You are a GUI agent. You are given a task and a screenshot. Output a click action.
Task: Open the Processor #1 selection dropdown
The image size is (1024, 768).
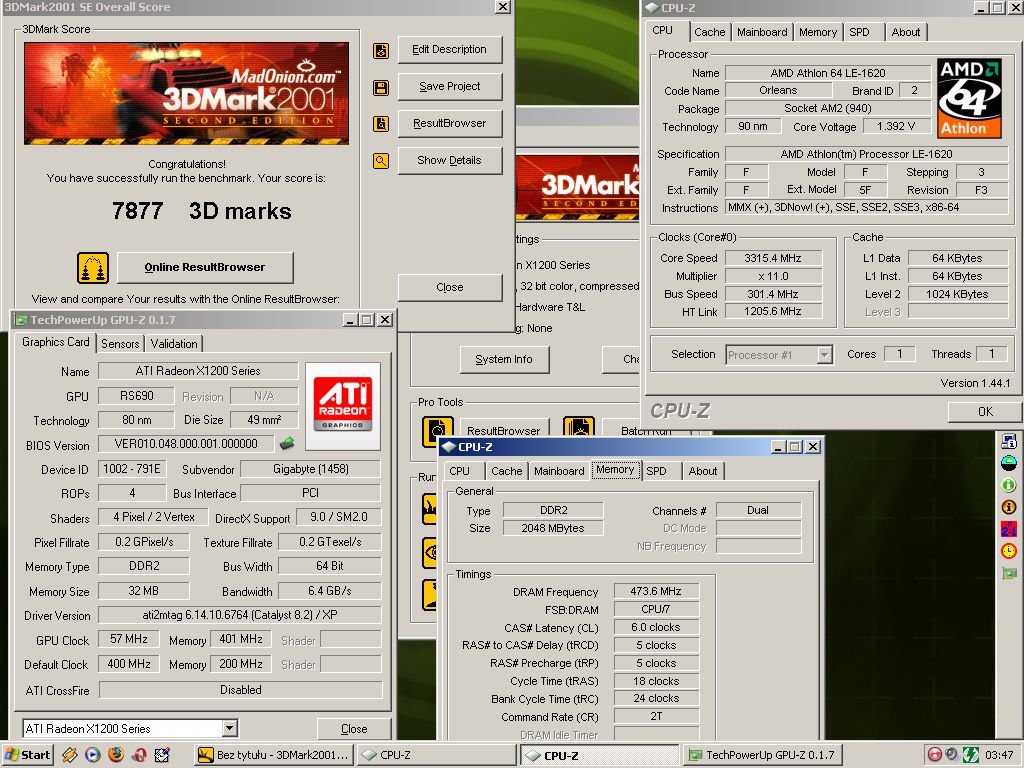click(825, 355)
